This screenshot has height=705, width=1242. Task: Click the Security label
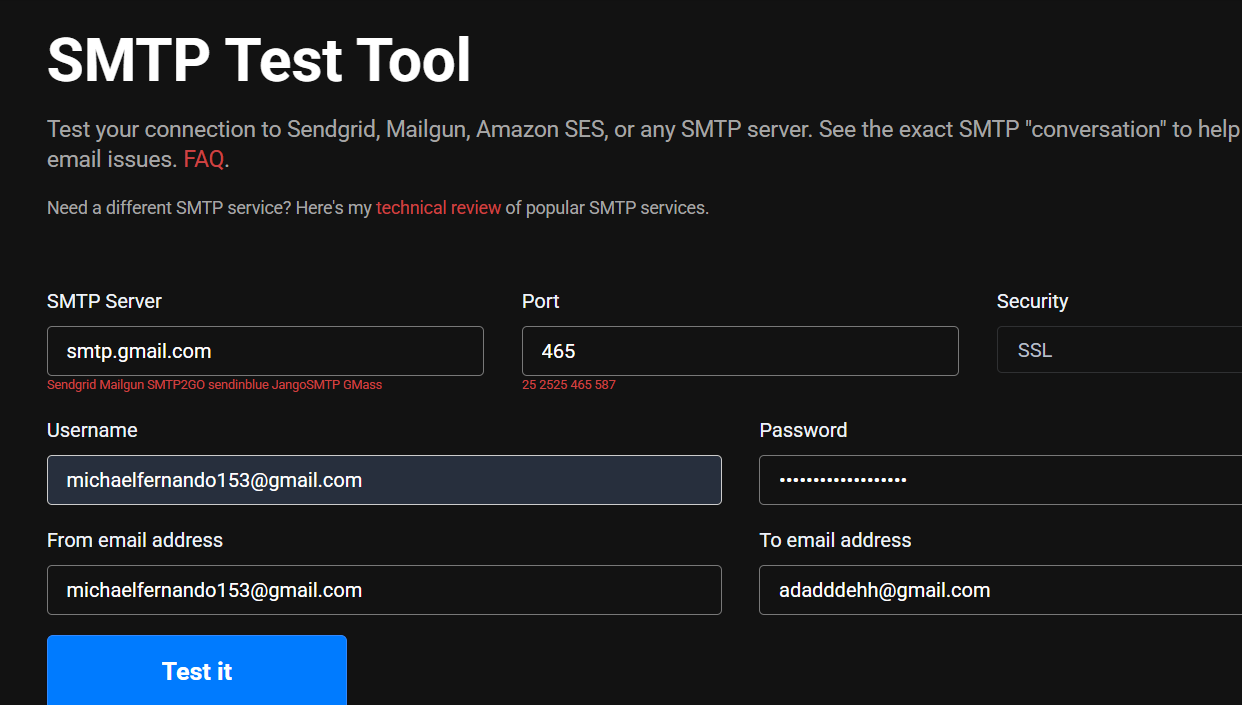pyautogui.click(x=1033, y=301)
